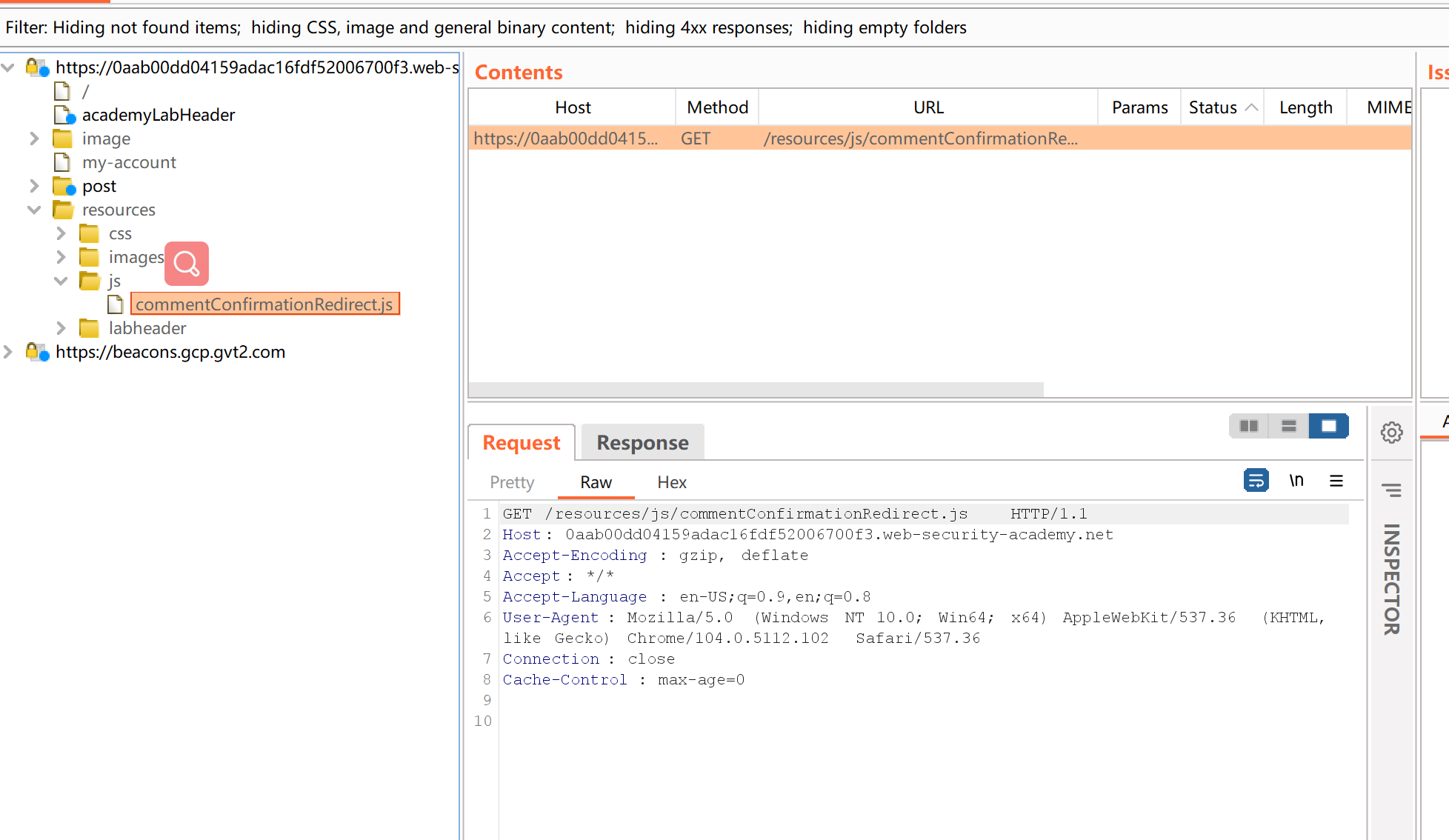Click the filter settings bar
Screen dimensions: 1449x840
click(486, 27)
